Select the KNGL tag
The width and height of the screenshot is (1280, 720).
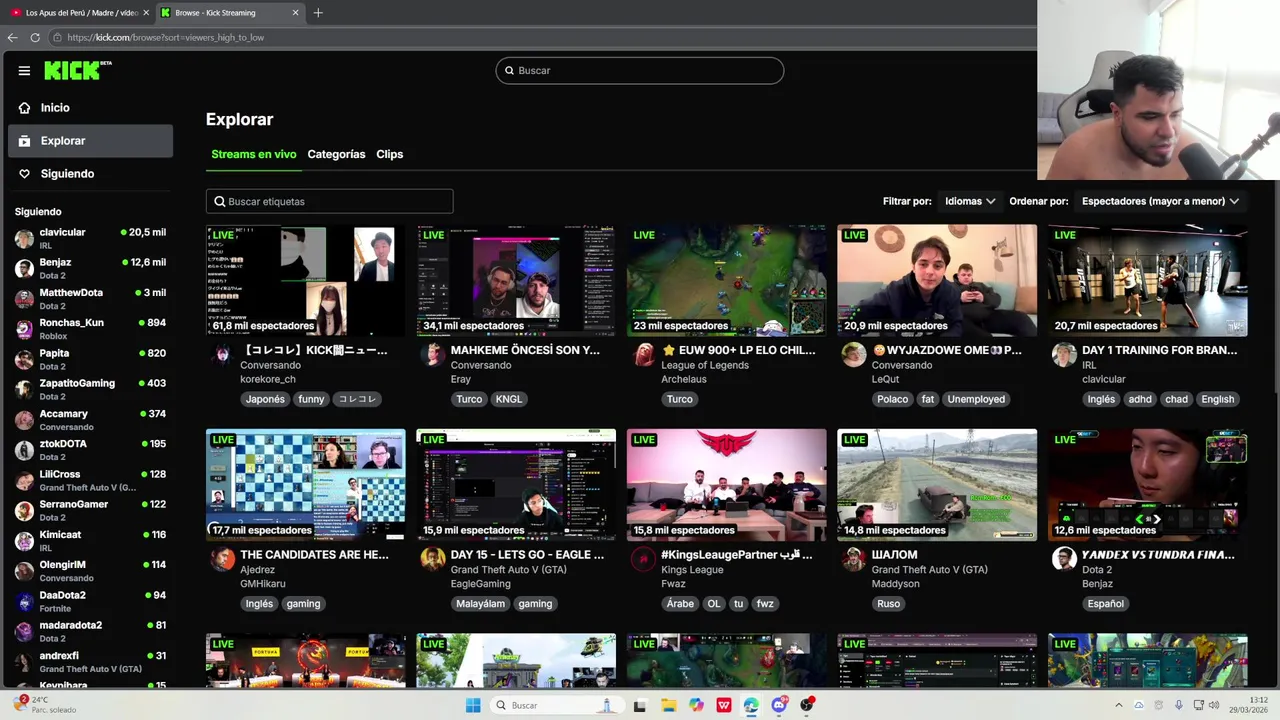509,399
